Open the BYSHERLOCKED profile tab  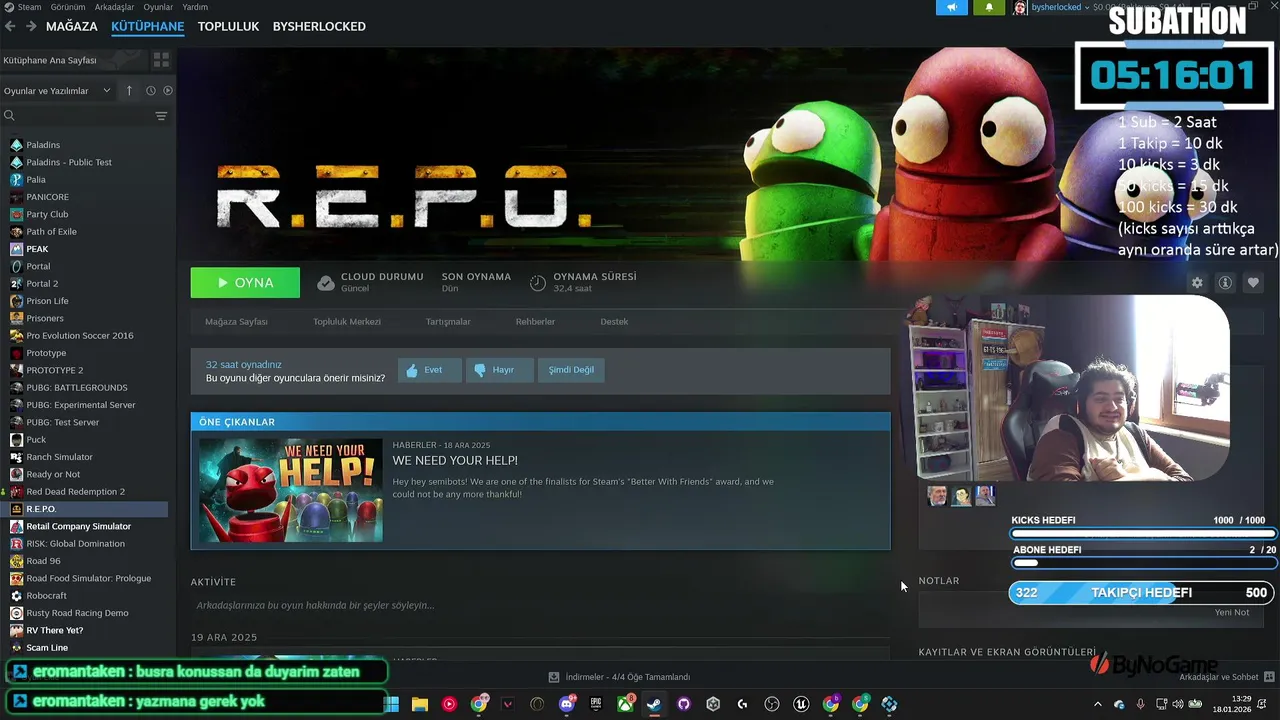coord(319,26)
